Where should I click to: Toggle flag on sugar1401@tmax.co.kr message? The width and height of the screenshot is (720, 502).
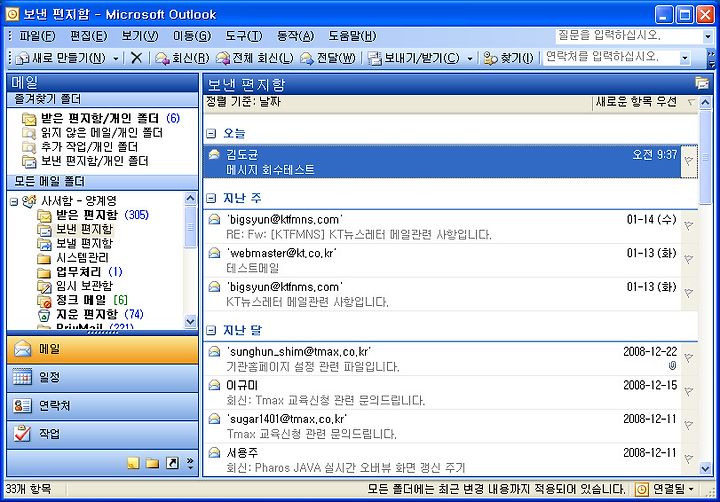pos(689,425)
